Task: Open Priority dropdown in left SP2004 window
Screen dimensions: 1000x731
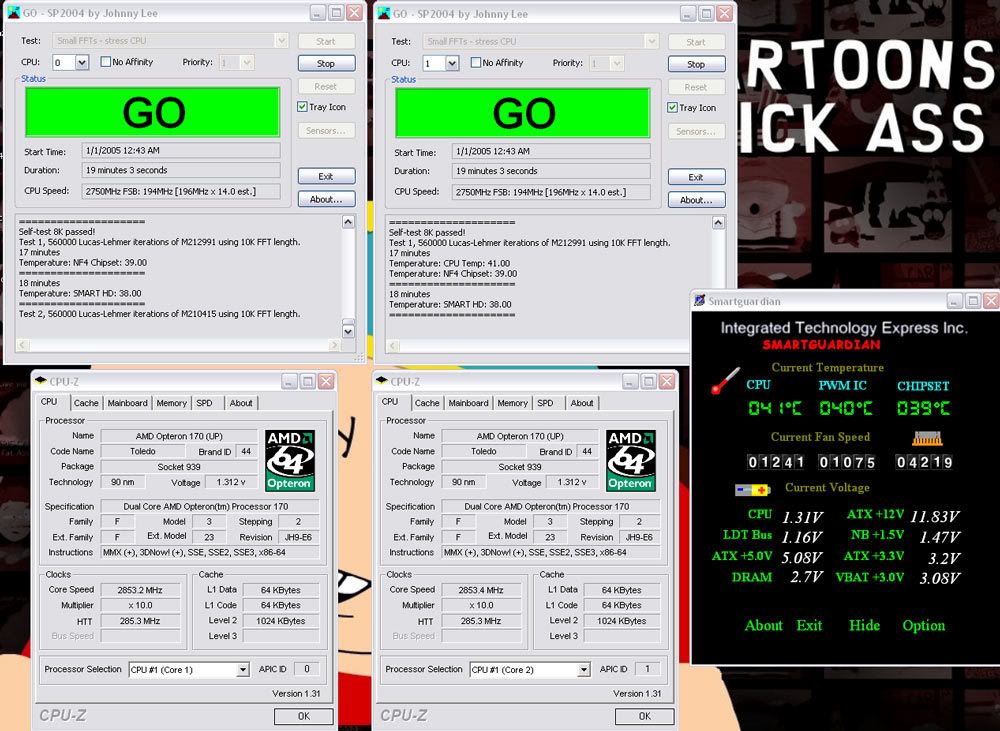Action: click(247, 63)
